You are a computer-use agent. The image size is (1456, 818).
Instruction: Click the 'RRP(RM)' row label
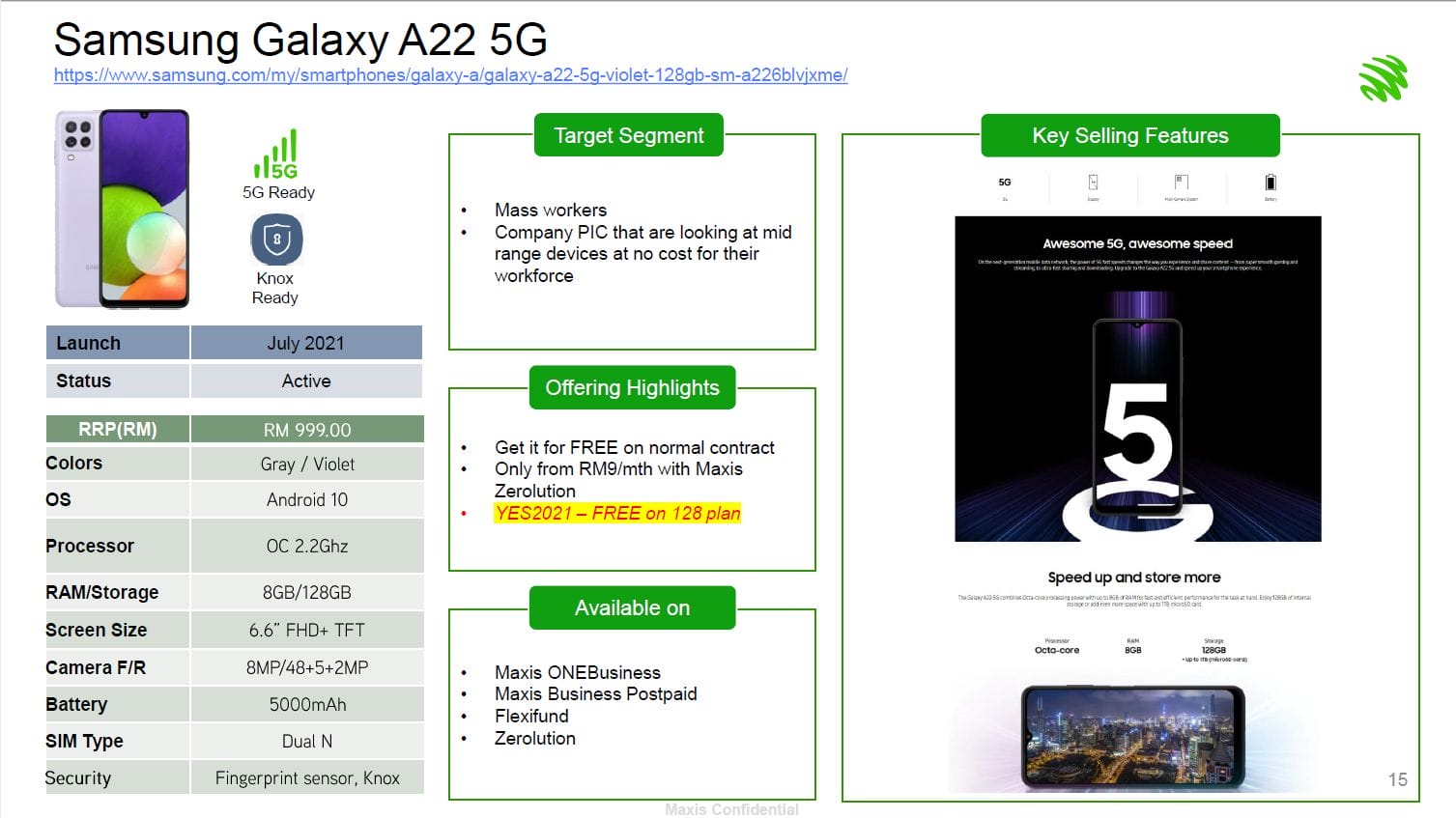point(117,429)
